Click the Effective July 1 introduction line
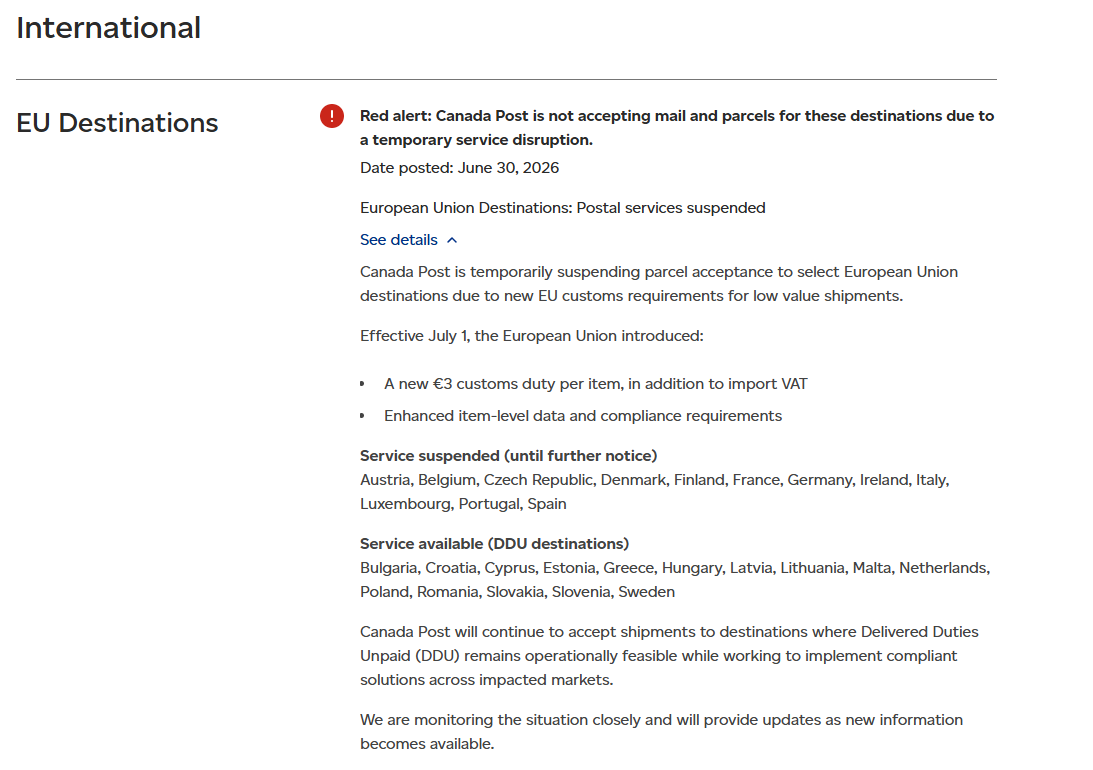 532,336
